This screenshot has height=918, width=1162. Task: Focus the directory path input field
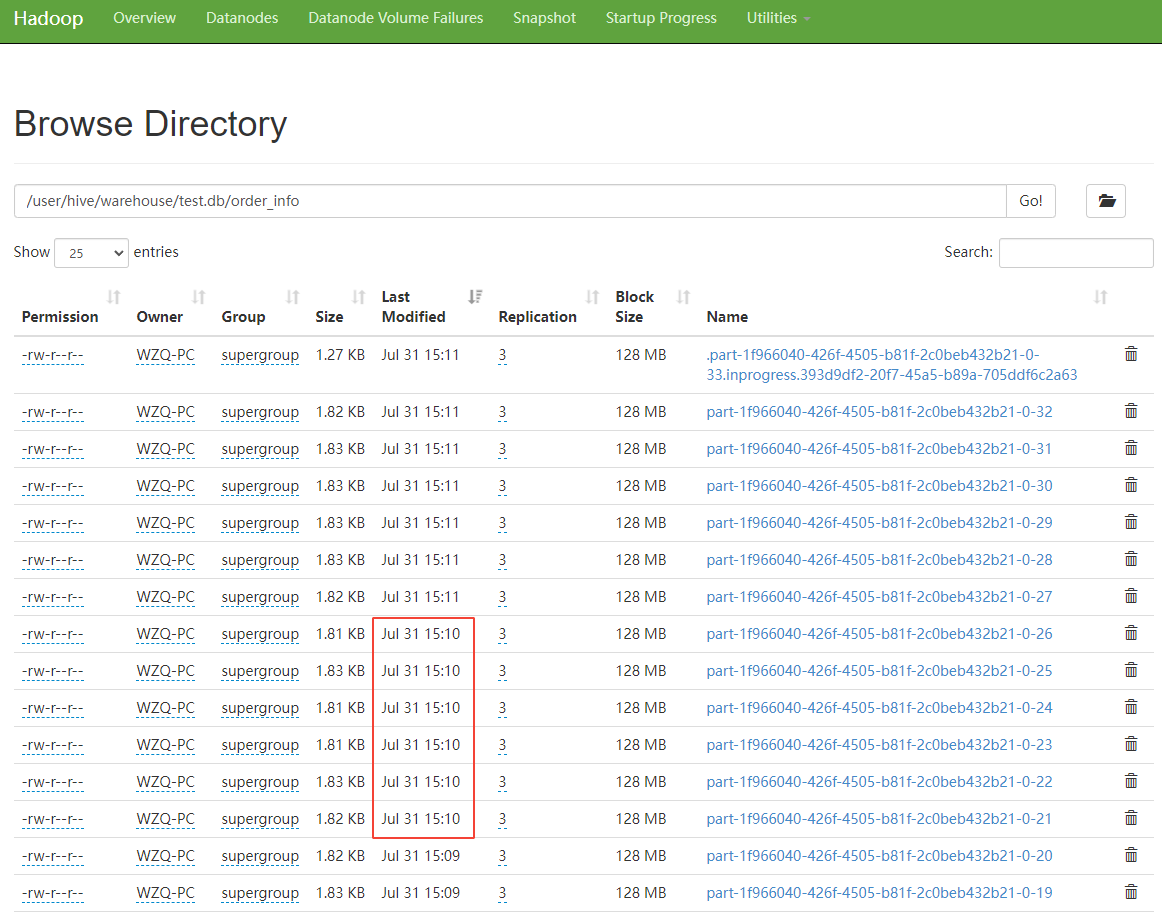pos(510,201)
